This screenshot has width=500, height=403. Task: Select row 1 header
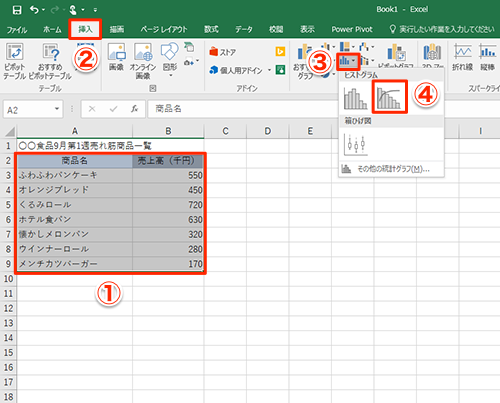click(8, 146)
